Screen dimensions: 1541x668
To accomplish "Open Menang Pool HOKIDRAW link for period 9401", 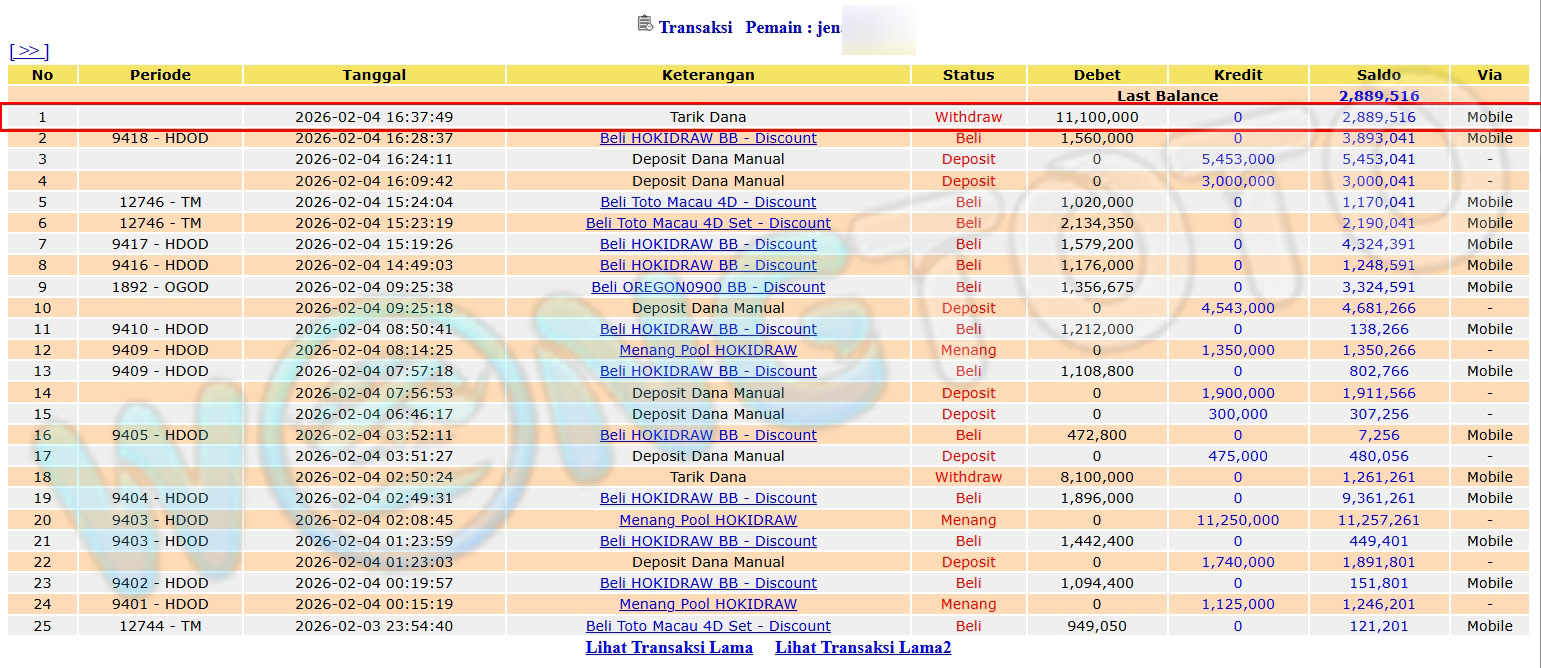I will click(708, 604).
